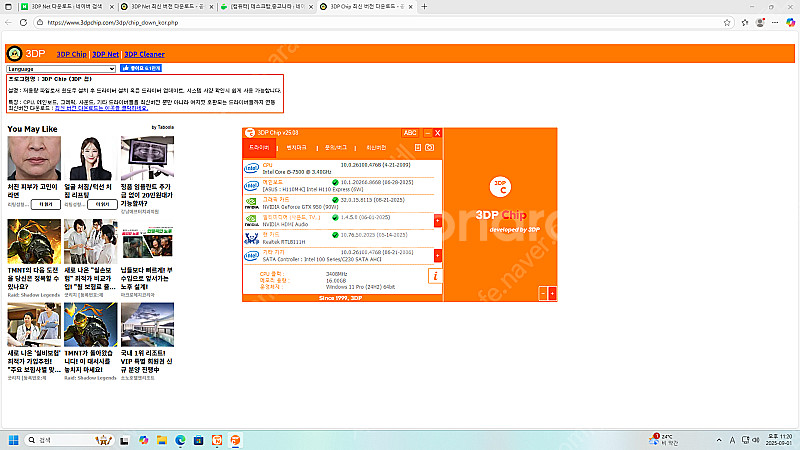
Task: Click the Intel CPU icon in driver list
Action: coord(252,168)
